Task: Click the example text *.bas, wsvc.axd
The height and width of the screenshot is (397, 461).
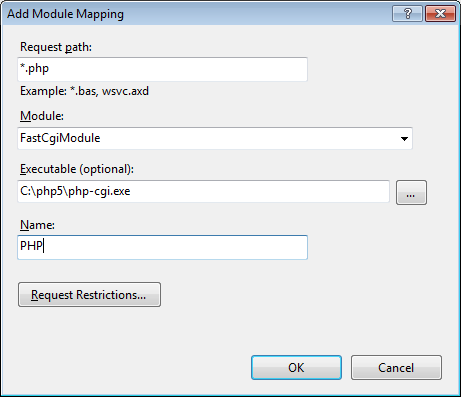Action: [109, 91]
